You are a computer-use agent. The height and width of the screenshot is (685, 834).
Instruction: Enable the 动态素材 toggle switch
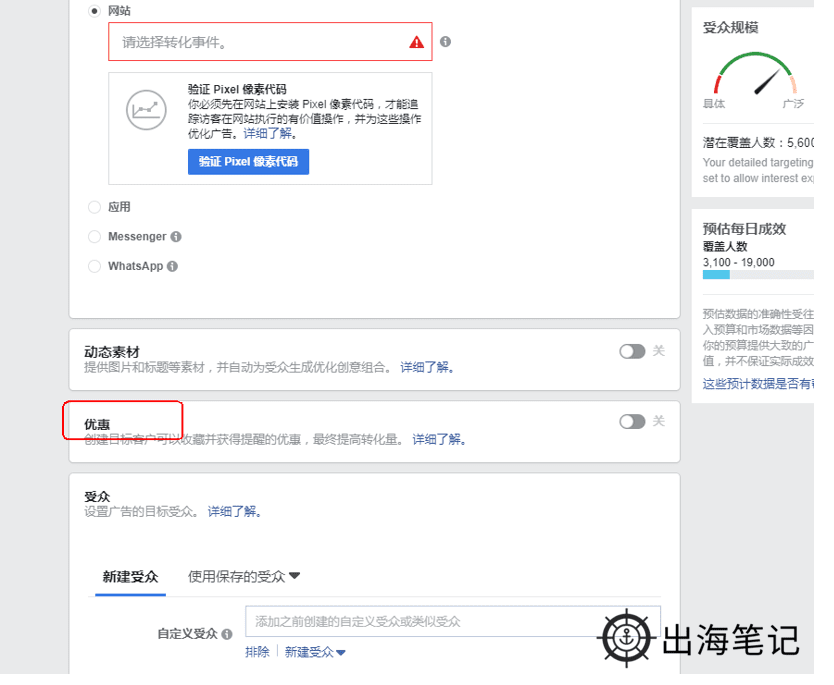(x=632, y=352)
